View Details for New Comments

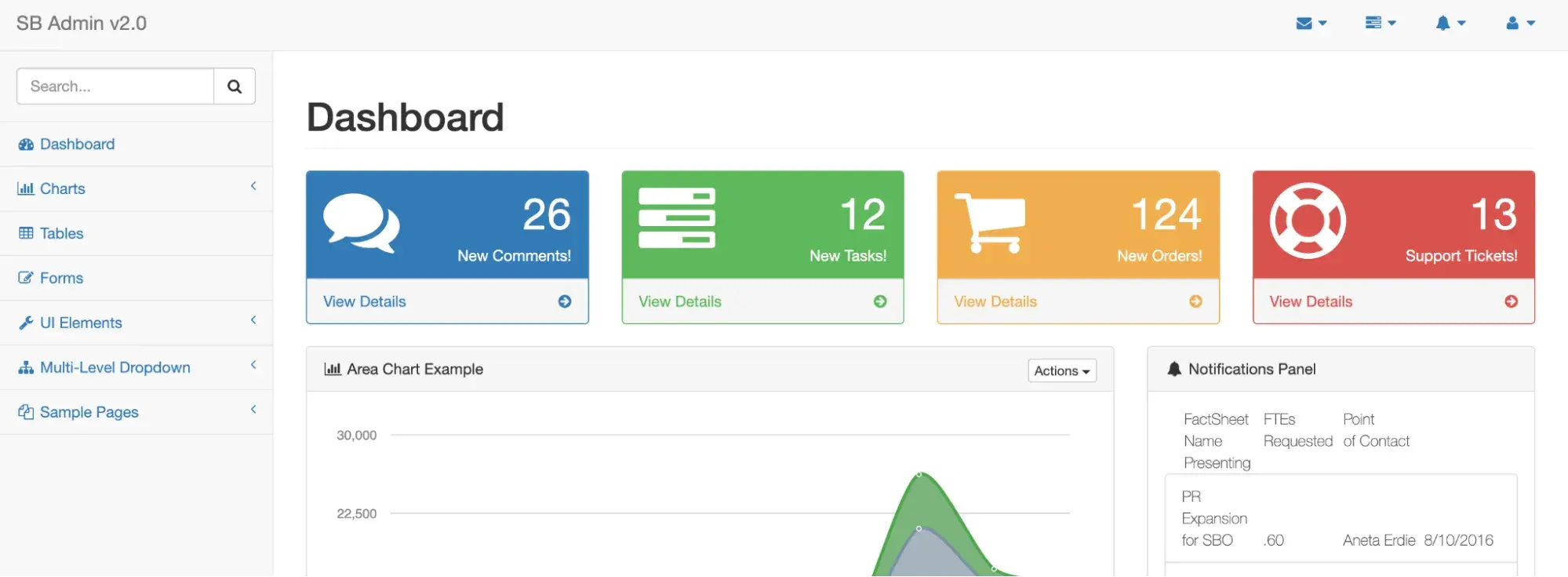[x=365, y=301]
